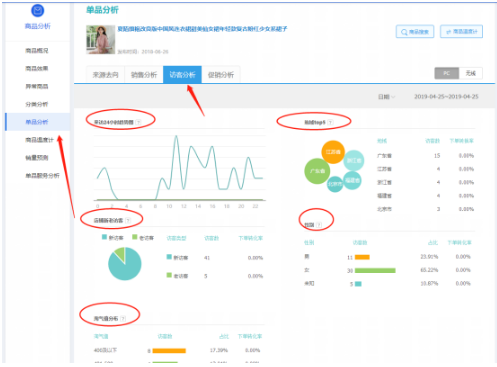The image size is (497, 367).
Task: Click the help icon beside 性别
Action: tap(319, 225)
